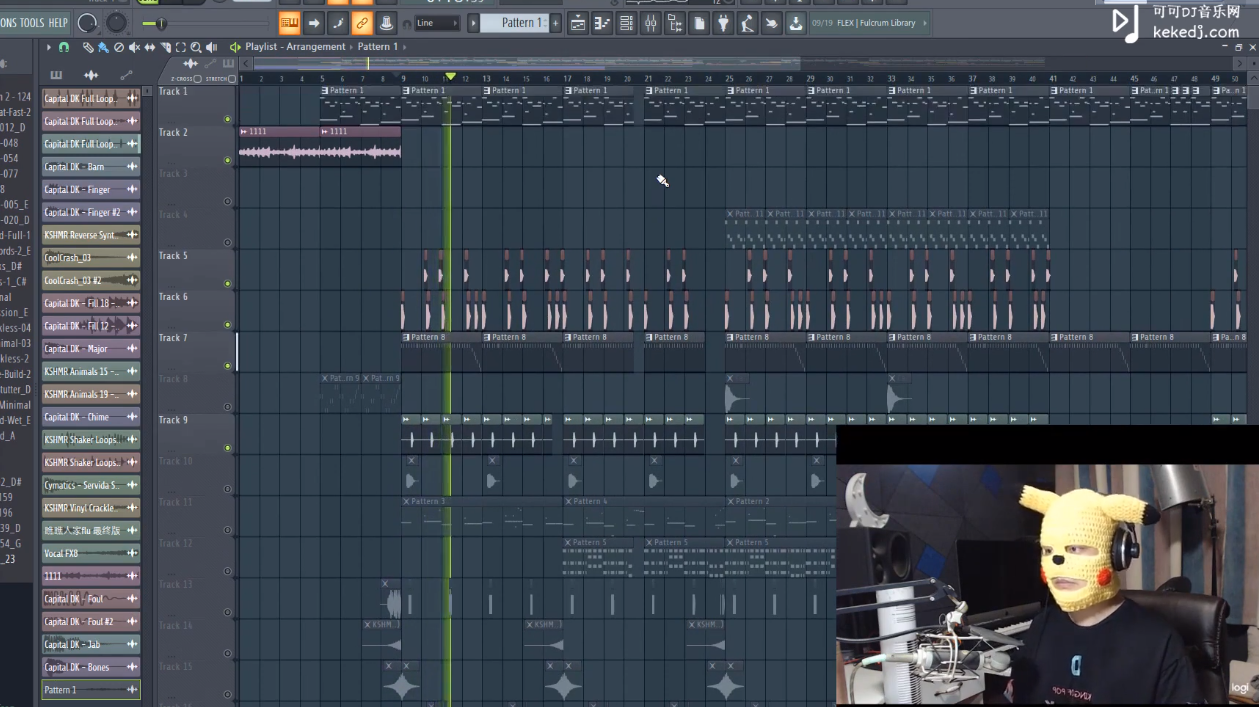Screen dimensions: 1259x707
Task: Select the Zoom tool in playlist toolbar
Action: click(x=196, y=47)
